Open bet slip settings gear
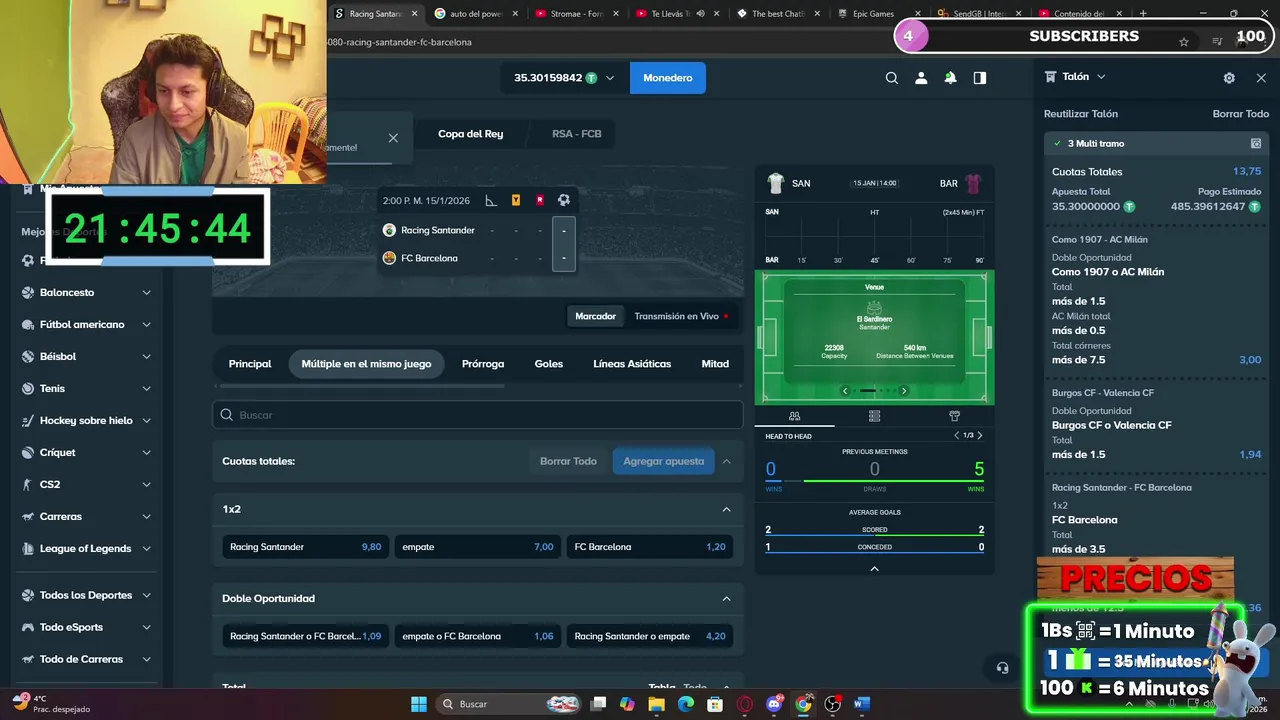The image size is (1280, 720). [1229, 78]
